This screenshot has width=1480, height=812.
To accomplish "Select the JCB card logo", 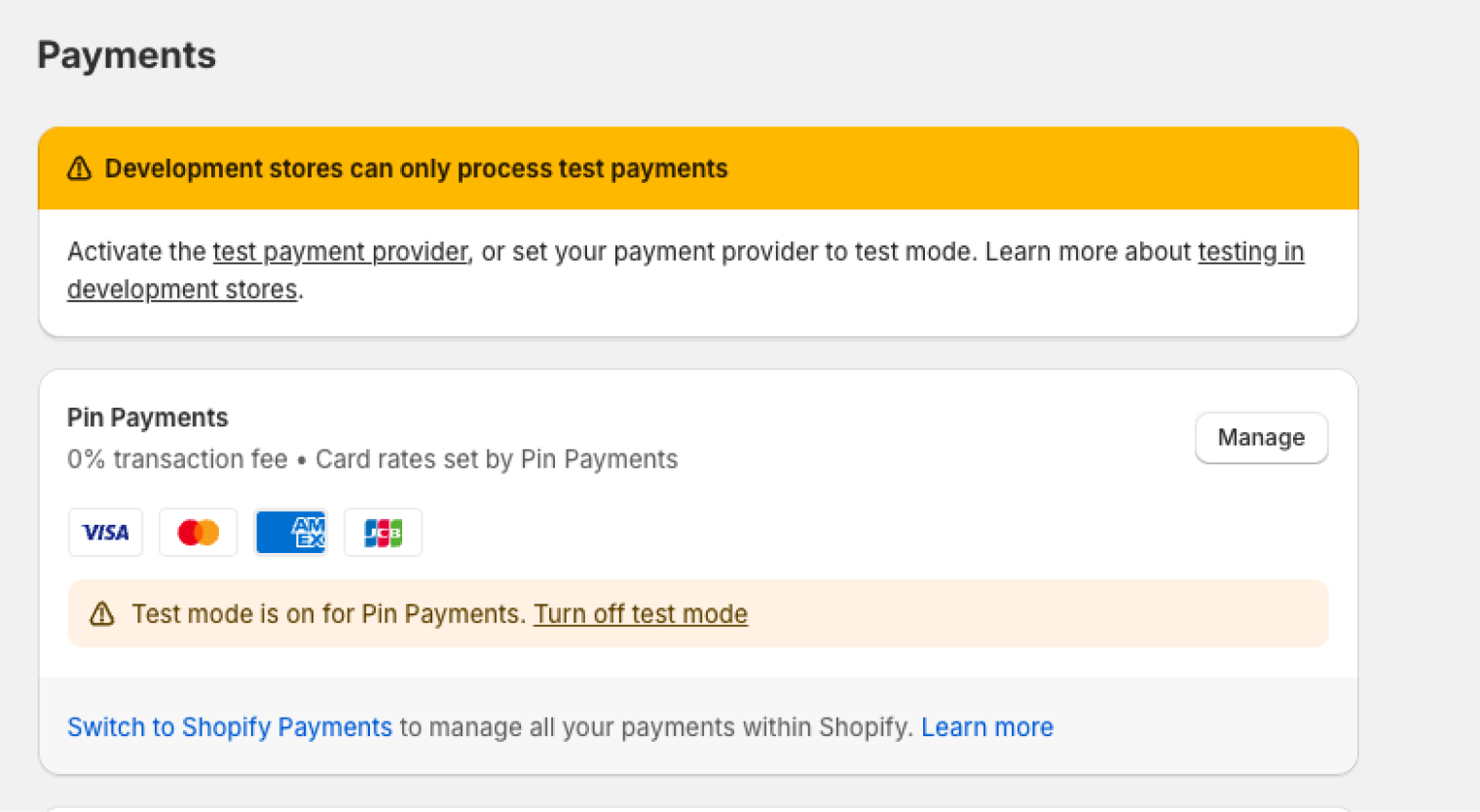I will point(383,533).
